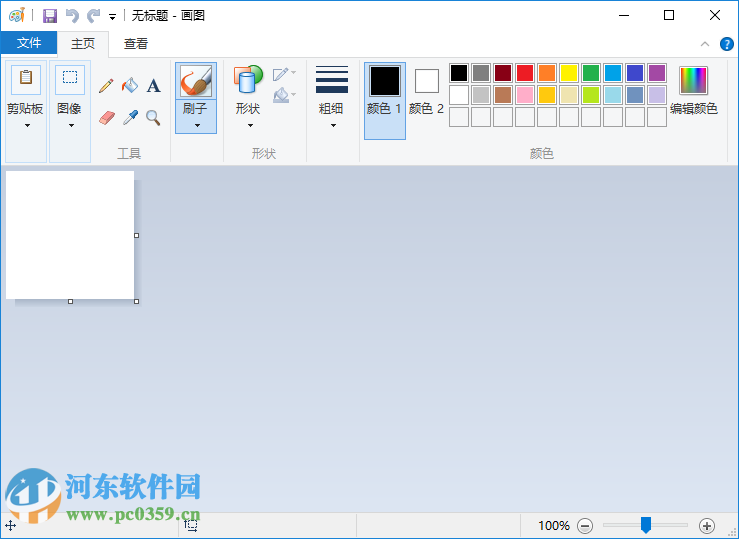Expand the 形状 dropdown arrow
This screenshot has width=739, height=539.
tap(250, 125)
